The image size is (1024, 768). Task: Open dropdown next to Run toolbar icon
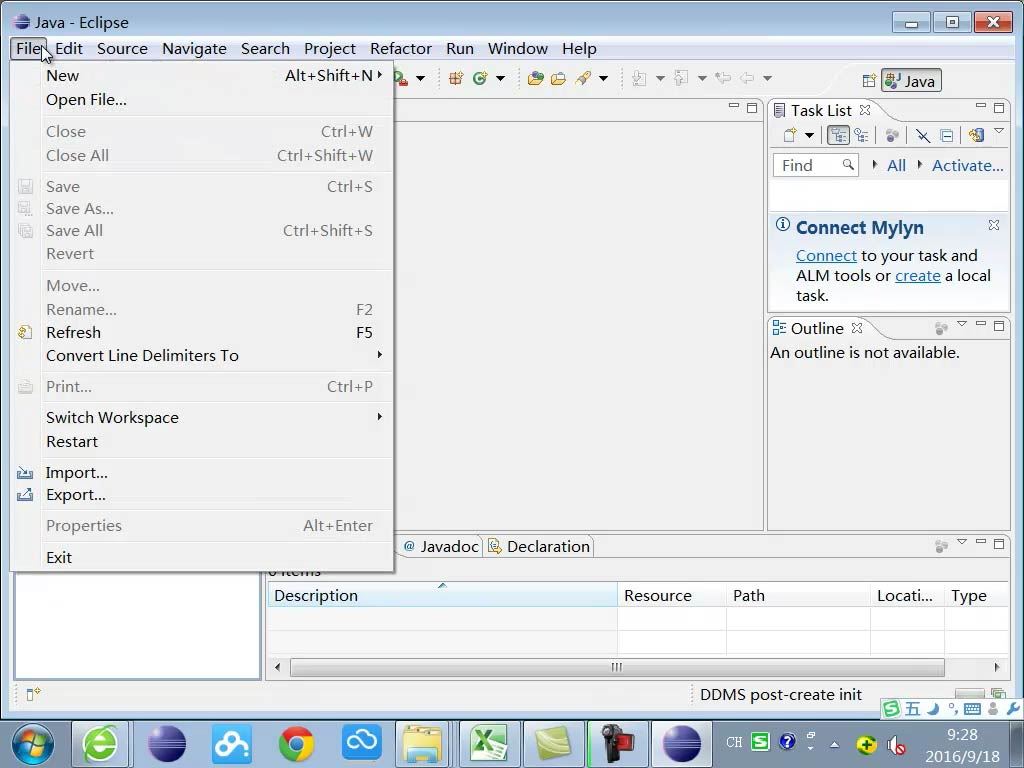pyautogui.click(x=421, y=79)
